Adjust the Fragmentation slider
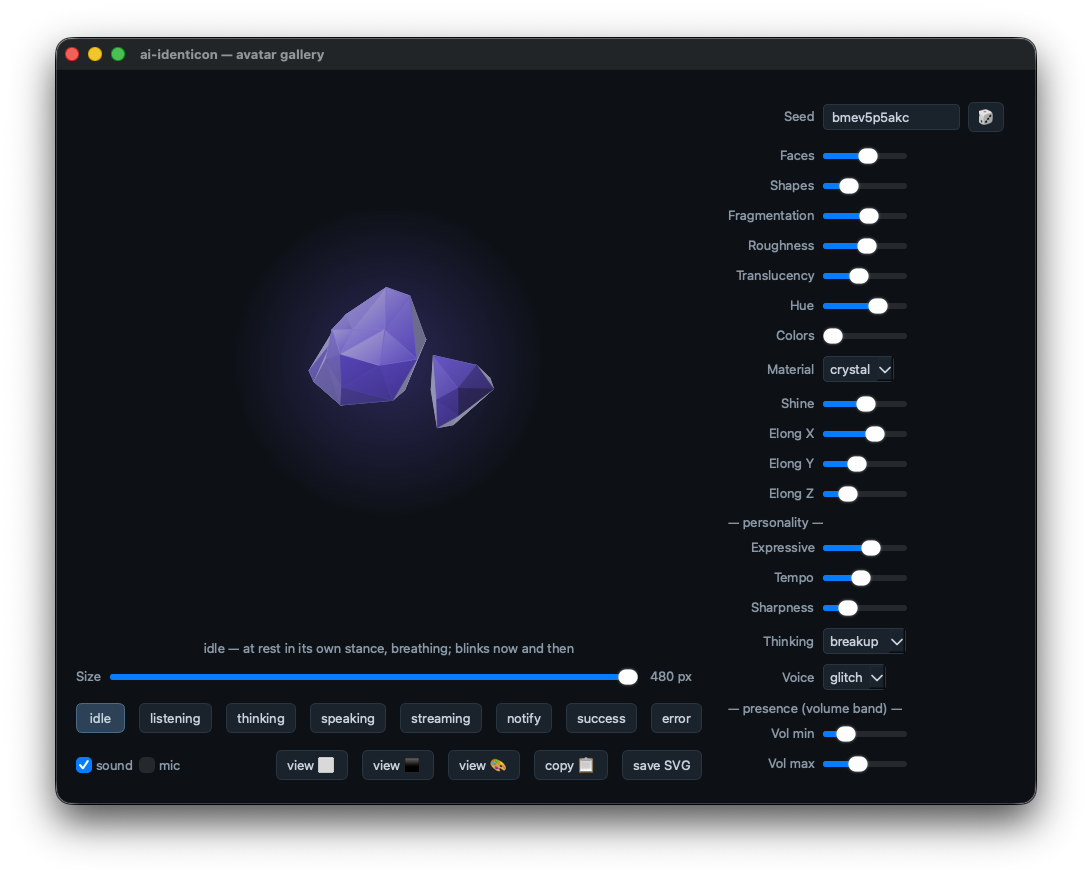Image resolution: width=1092 pixels, height=878 pixels. (864, 216)
